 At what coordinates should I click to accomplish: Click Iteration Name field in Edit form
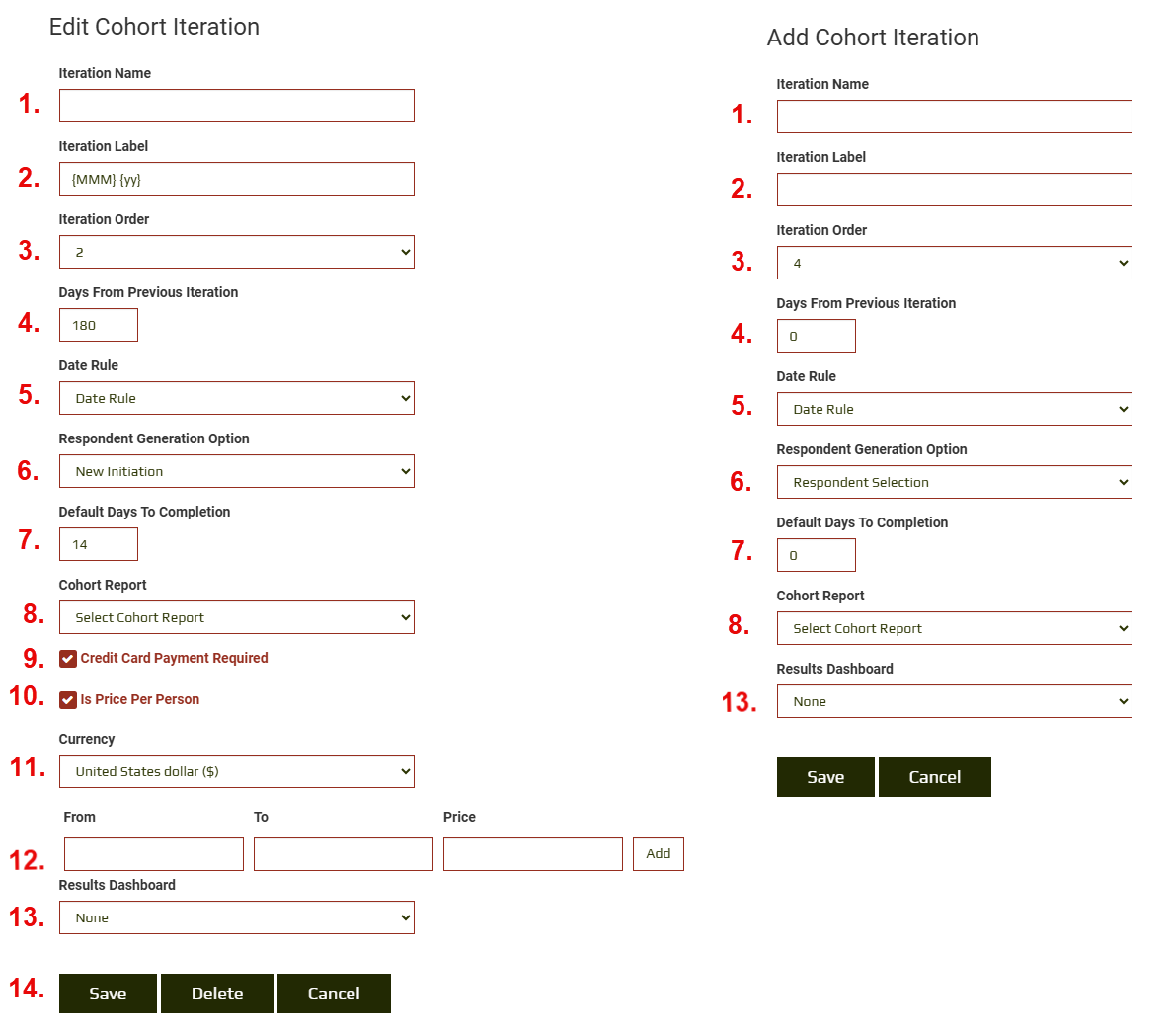coord(236,106)
